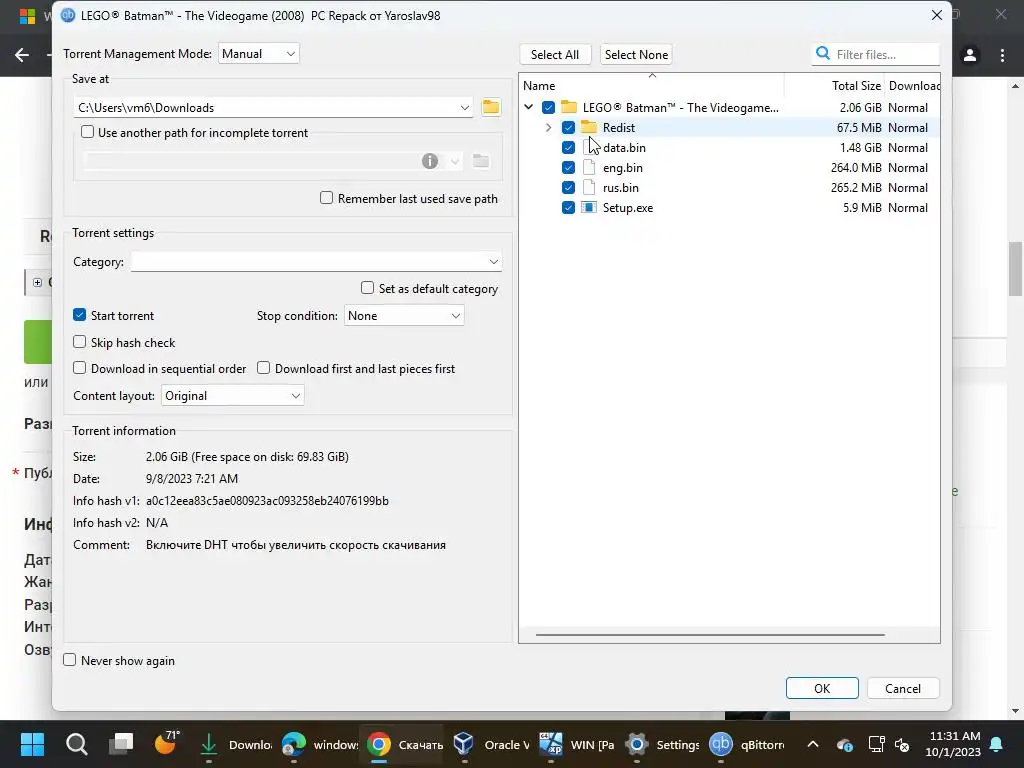Check Remember last used save path

(x=327, y=198)
